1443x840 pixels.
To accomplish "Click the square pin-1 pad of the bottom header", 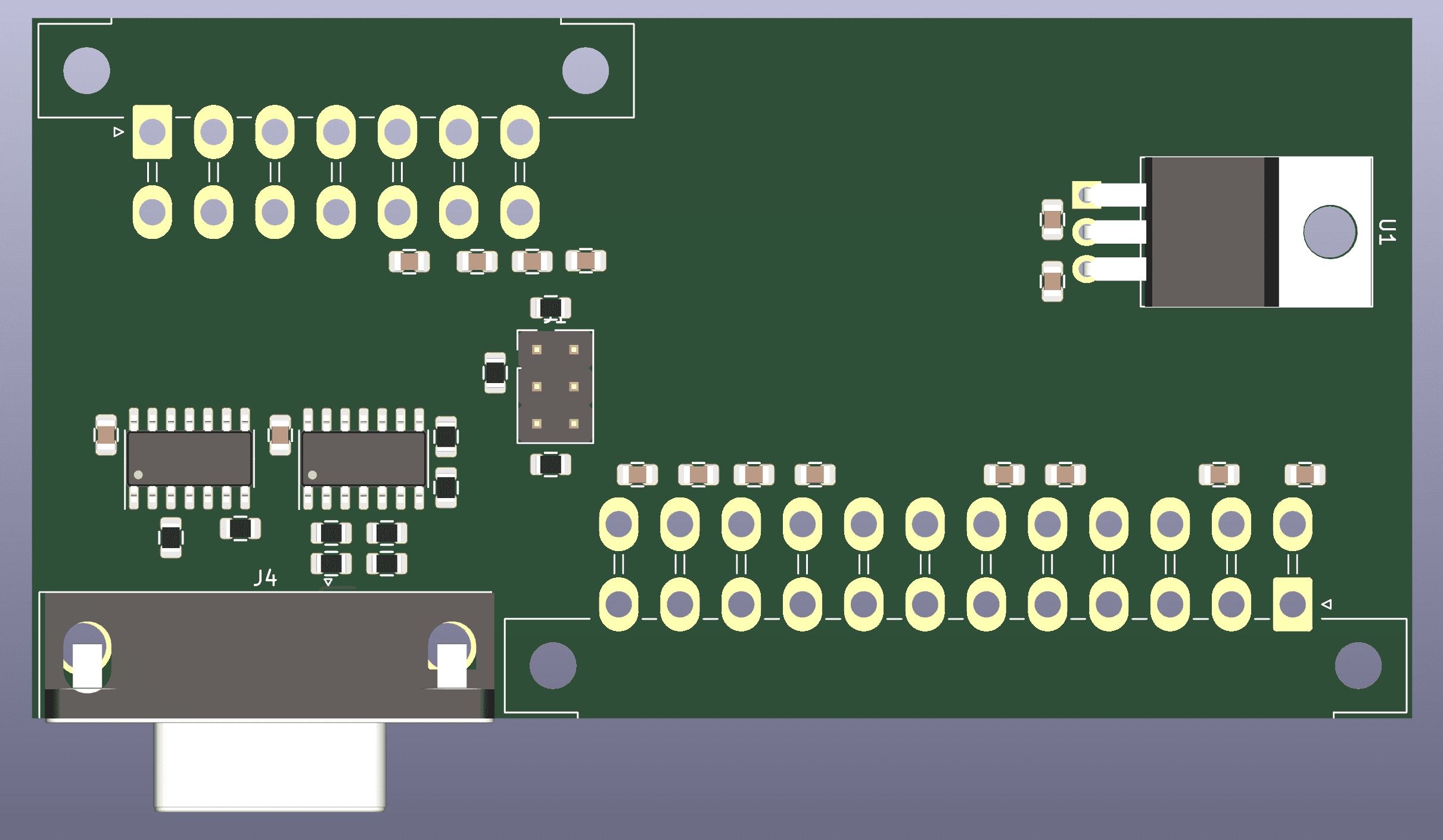I will tap(1292, 604).
